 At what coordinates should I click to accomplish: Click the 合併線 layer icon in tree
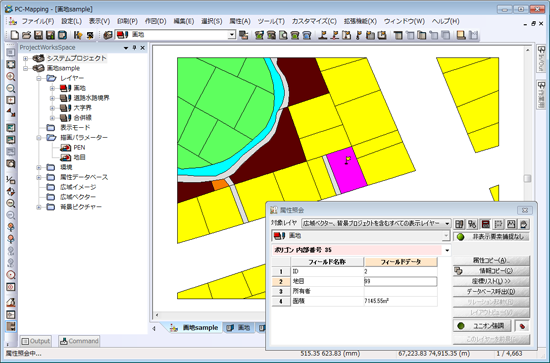(x=66, y=117)
